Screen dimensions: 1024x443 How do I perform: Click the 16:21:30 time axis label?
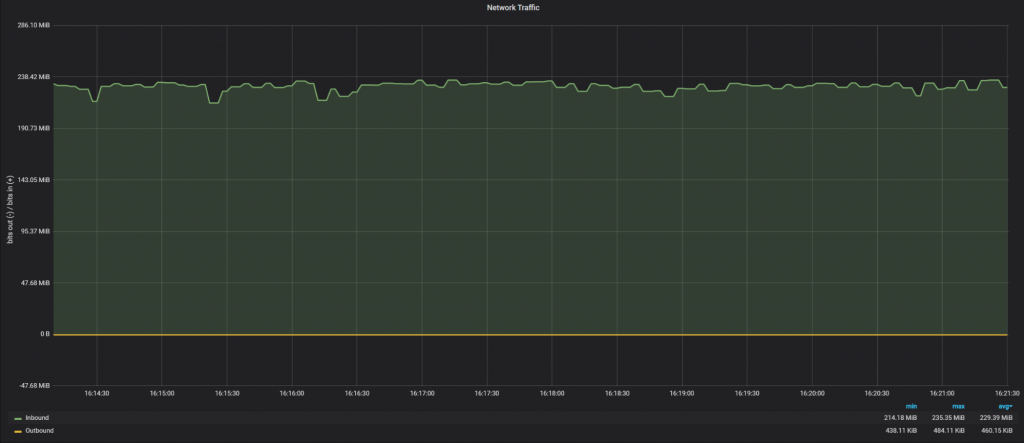[x=1006, y=394]
